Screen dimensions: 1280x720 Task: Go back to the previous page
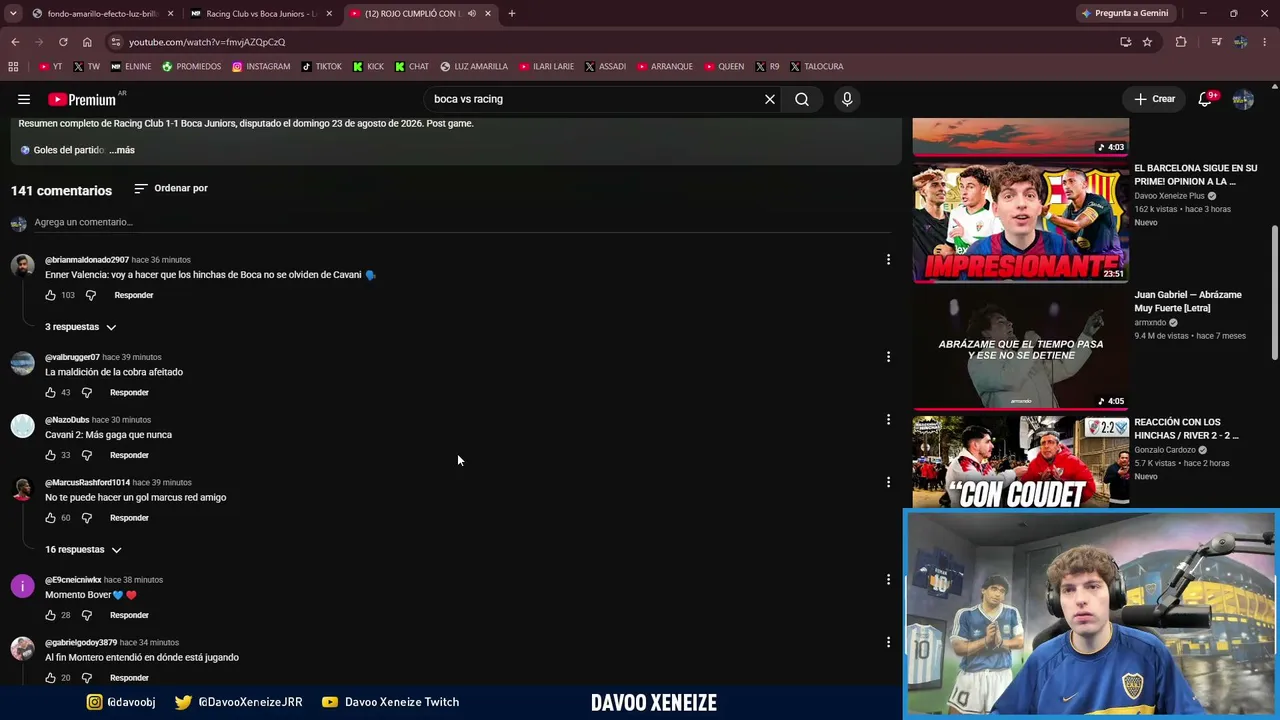pos(15,42)
